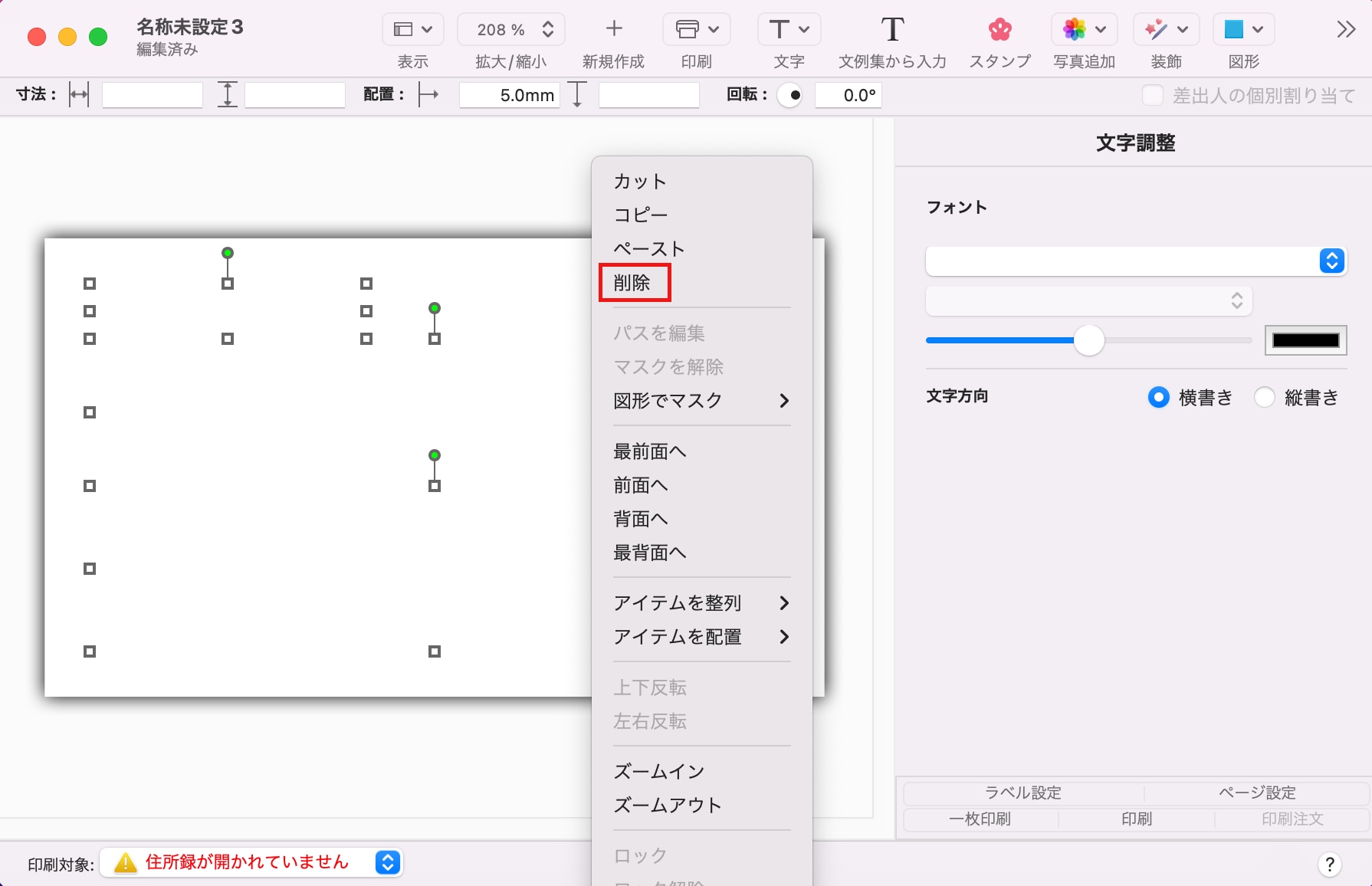The height and width of the screenshot is (886, 1372).
Task: Open the black text color swatch
Action: pyautogui.click(x=1305, y=340)
